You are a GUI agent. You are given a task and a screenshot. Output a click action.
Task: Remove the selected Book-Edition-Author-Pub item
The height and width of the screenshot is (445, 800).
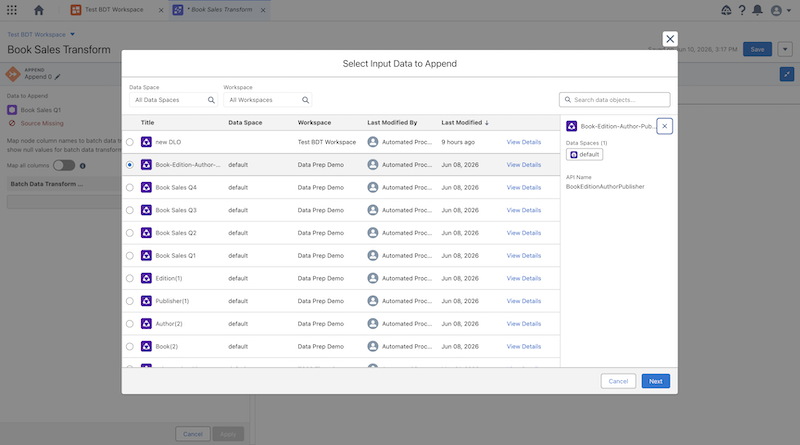tap(664, 126)
